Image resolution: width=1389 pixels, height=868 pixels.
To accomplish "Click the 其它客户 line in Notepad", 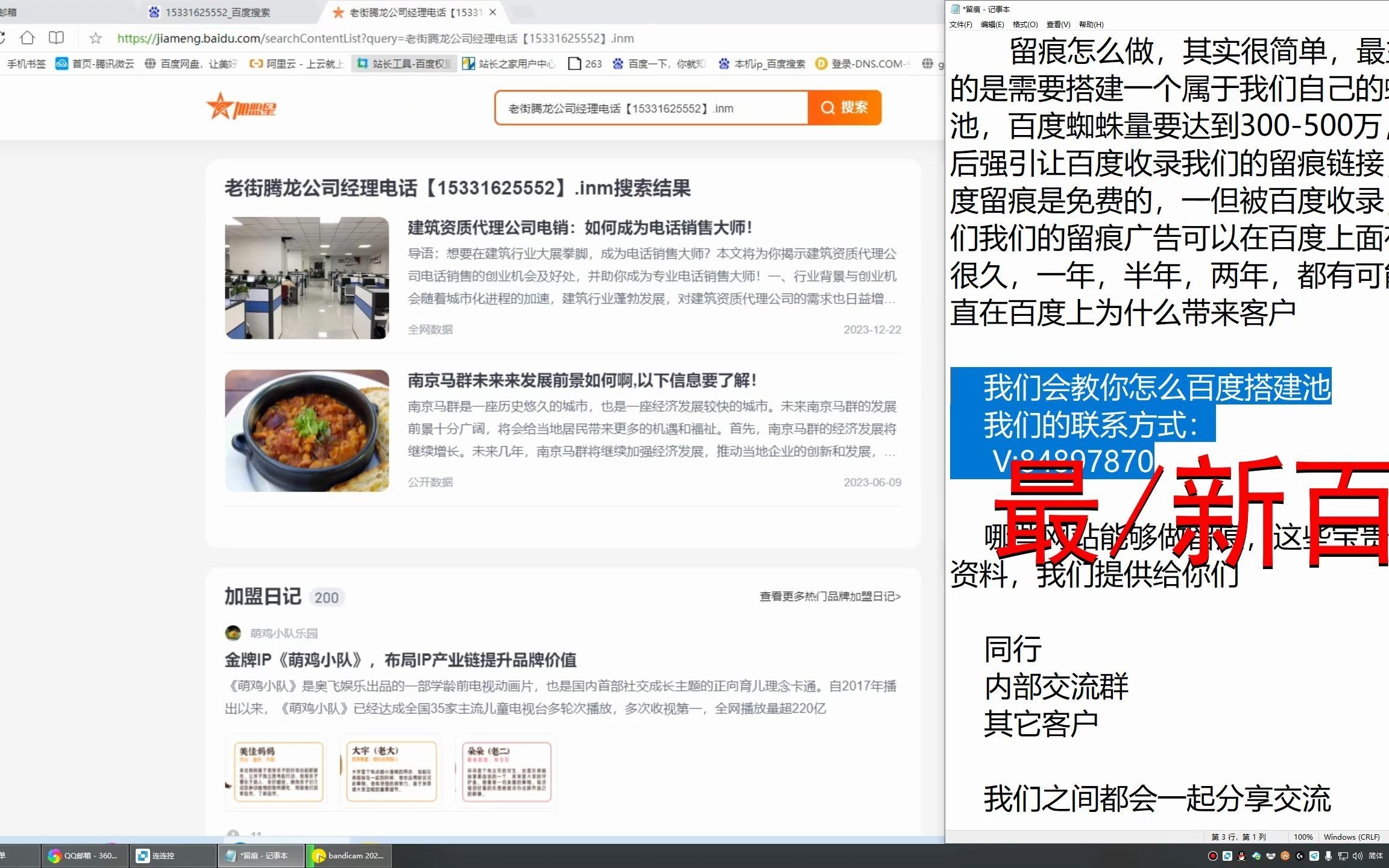I will 1041,724.
